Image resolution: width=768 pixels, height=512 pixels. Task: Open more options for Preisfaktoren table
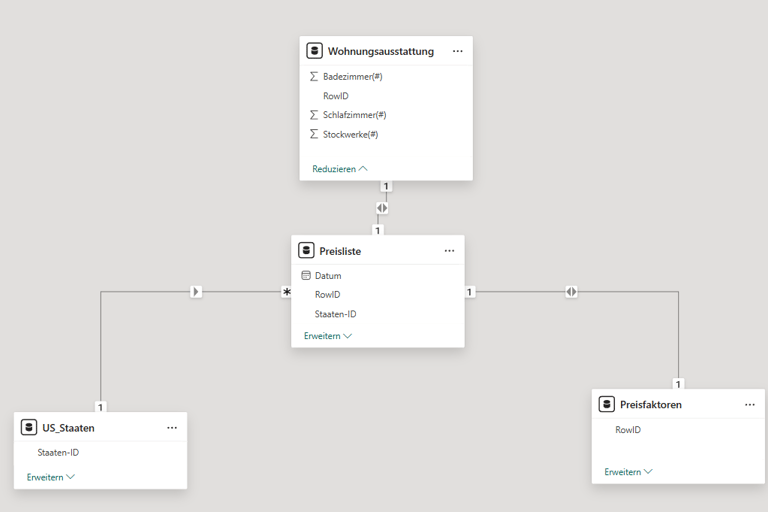[750, 405]
